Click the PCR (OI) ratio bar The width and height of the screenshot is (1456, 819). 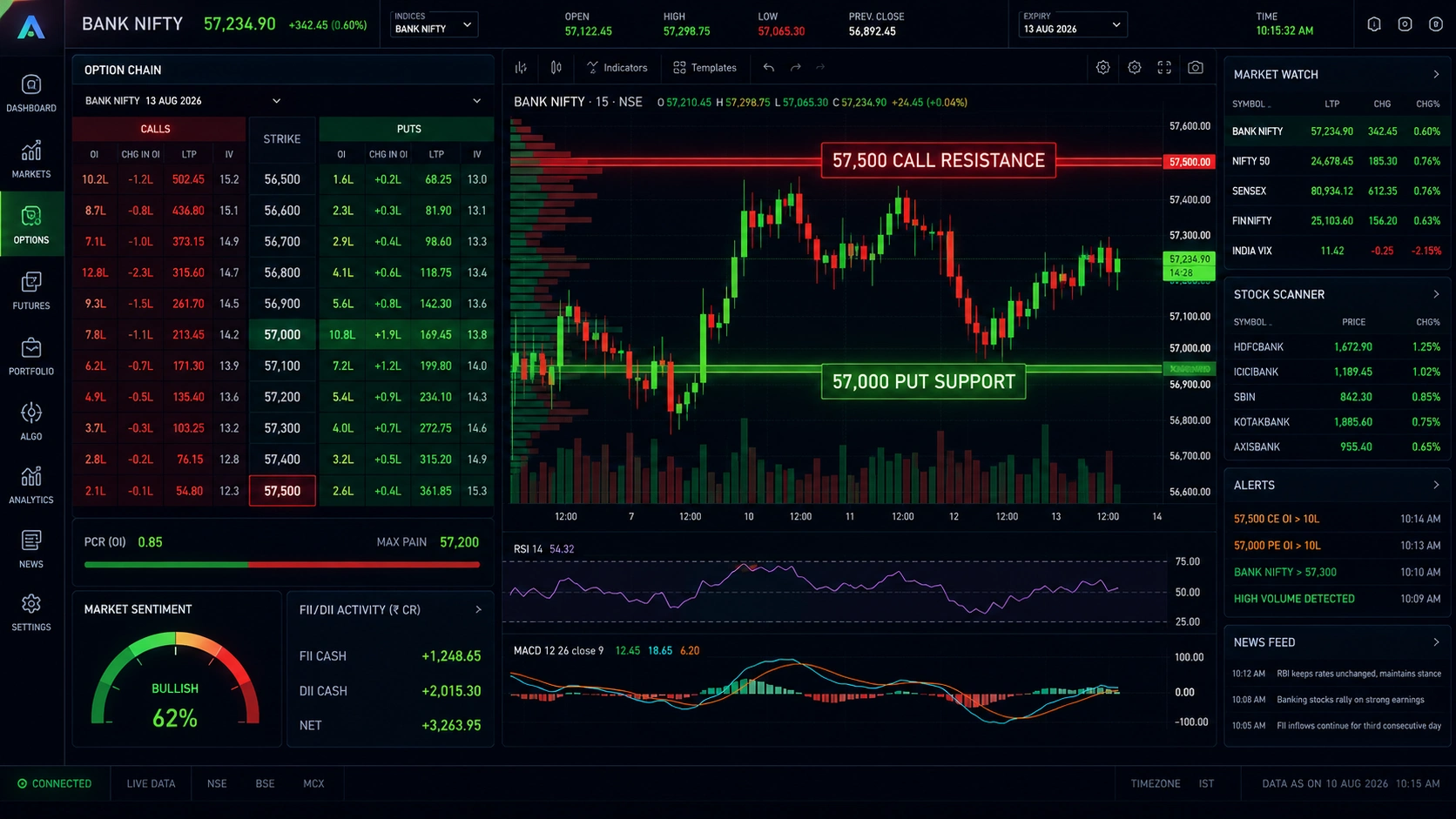point(282,565)
